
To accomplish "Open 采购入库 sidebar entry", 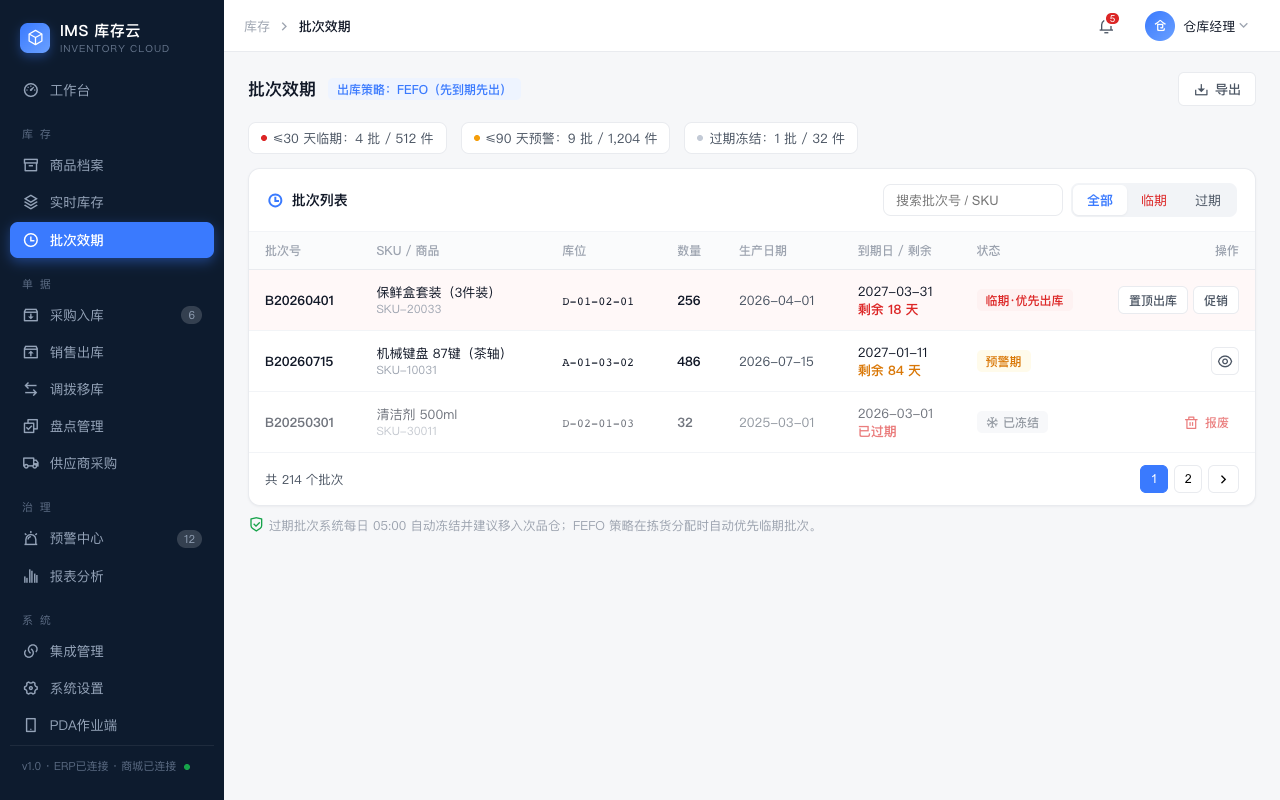I will pos(112,315).
